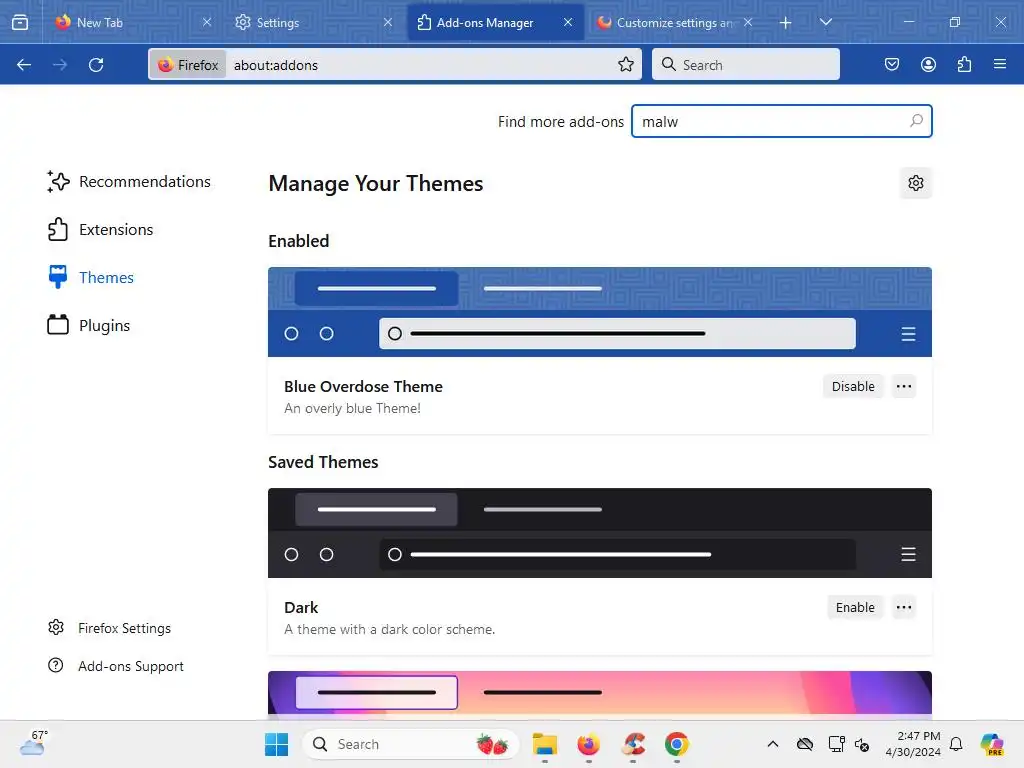This screenshot has height=768, width=1024.
Task: Open Firefox Settings link
Action: [x=109, y=628]
